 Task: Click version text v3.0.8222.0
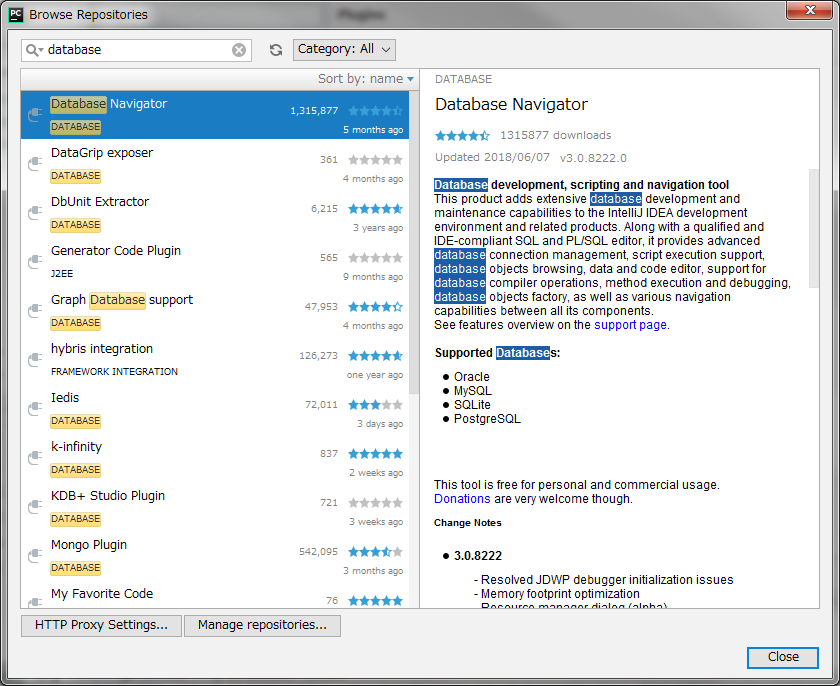pos(593,158)
